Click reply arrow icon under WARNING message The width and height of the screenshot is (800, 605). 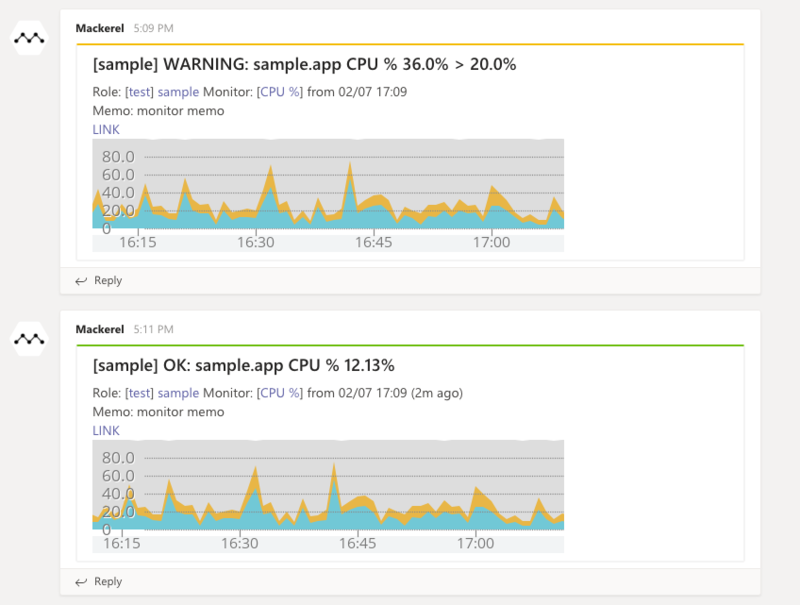(81, 281)
